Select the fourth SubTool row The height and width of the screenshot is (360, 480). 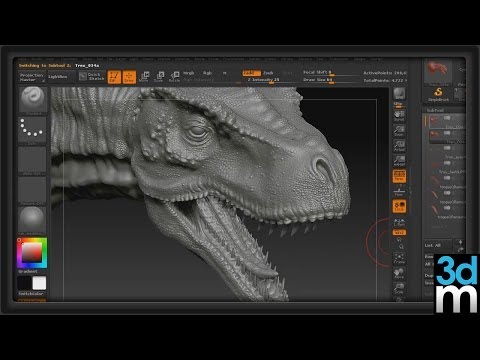pyautogui.click(x=447, y=167)
